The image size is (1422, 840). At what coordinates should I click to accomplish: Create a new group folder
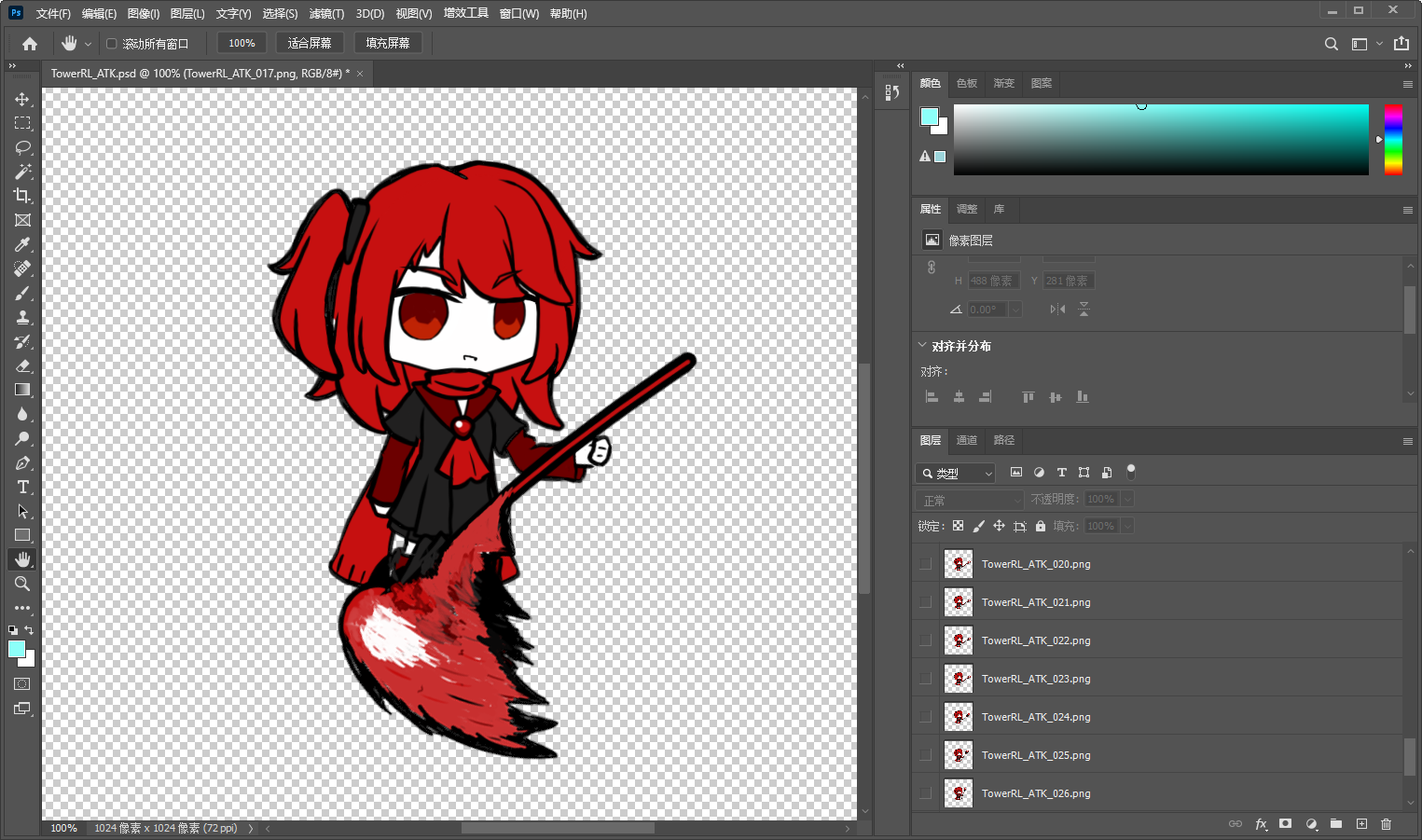point(1336,824)
